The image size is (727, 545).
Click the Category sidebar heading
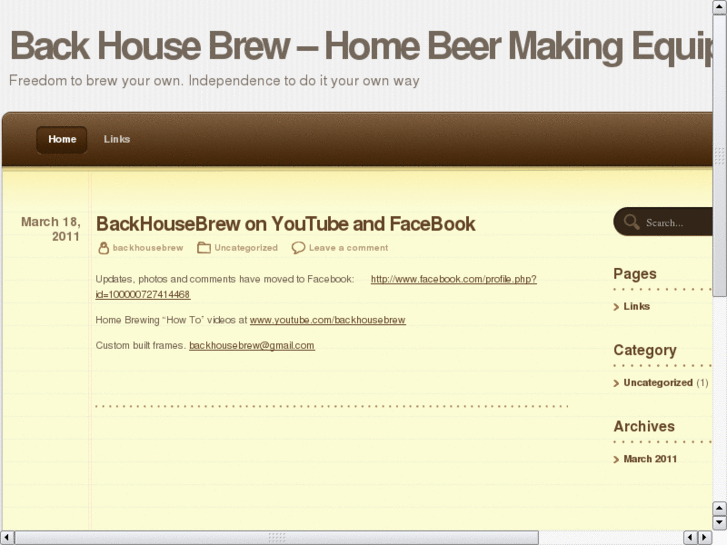click(645, 350)
